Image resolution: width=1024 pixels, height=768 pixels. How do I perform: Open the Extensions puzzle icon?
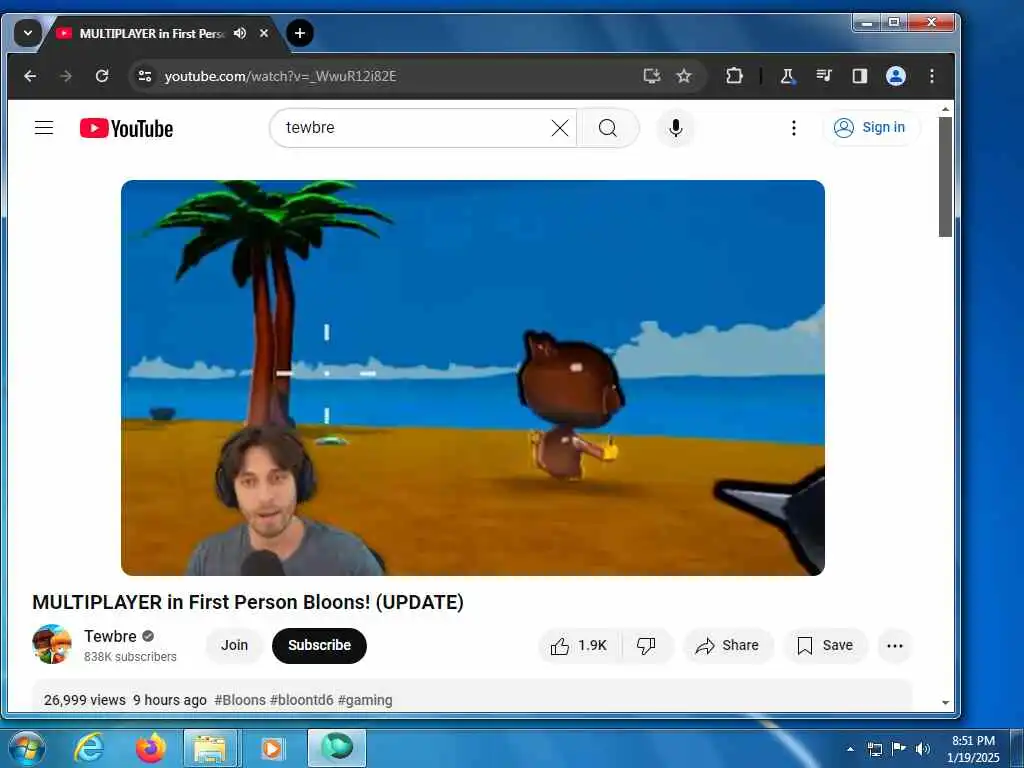tap(734, 76)
